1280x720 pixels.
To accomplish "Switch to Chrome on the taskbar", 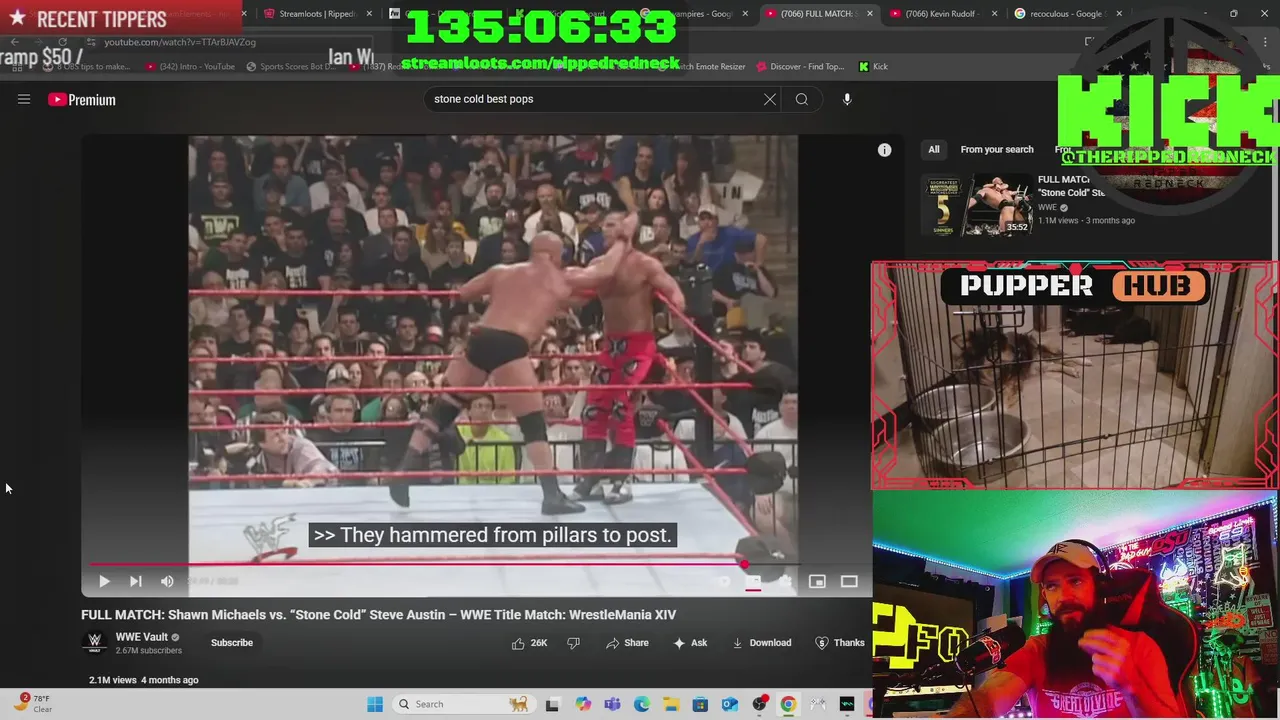I will point(788,704).
